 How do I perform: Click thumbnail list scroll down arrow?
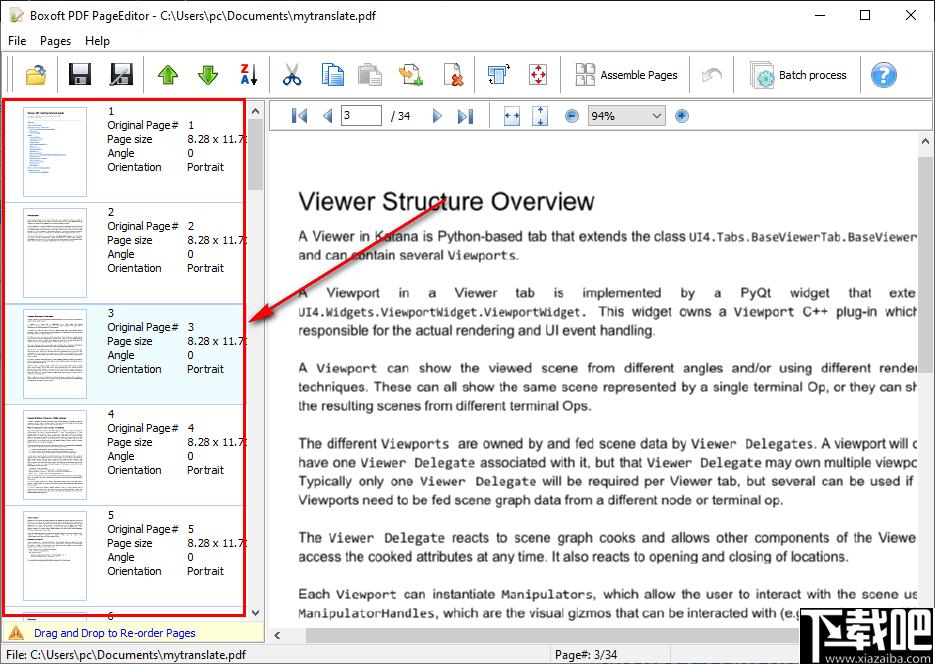(x=255, y=612)
